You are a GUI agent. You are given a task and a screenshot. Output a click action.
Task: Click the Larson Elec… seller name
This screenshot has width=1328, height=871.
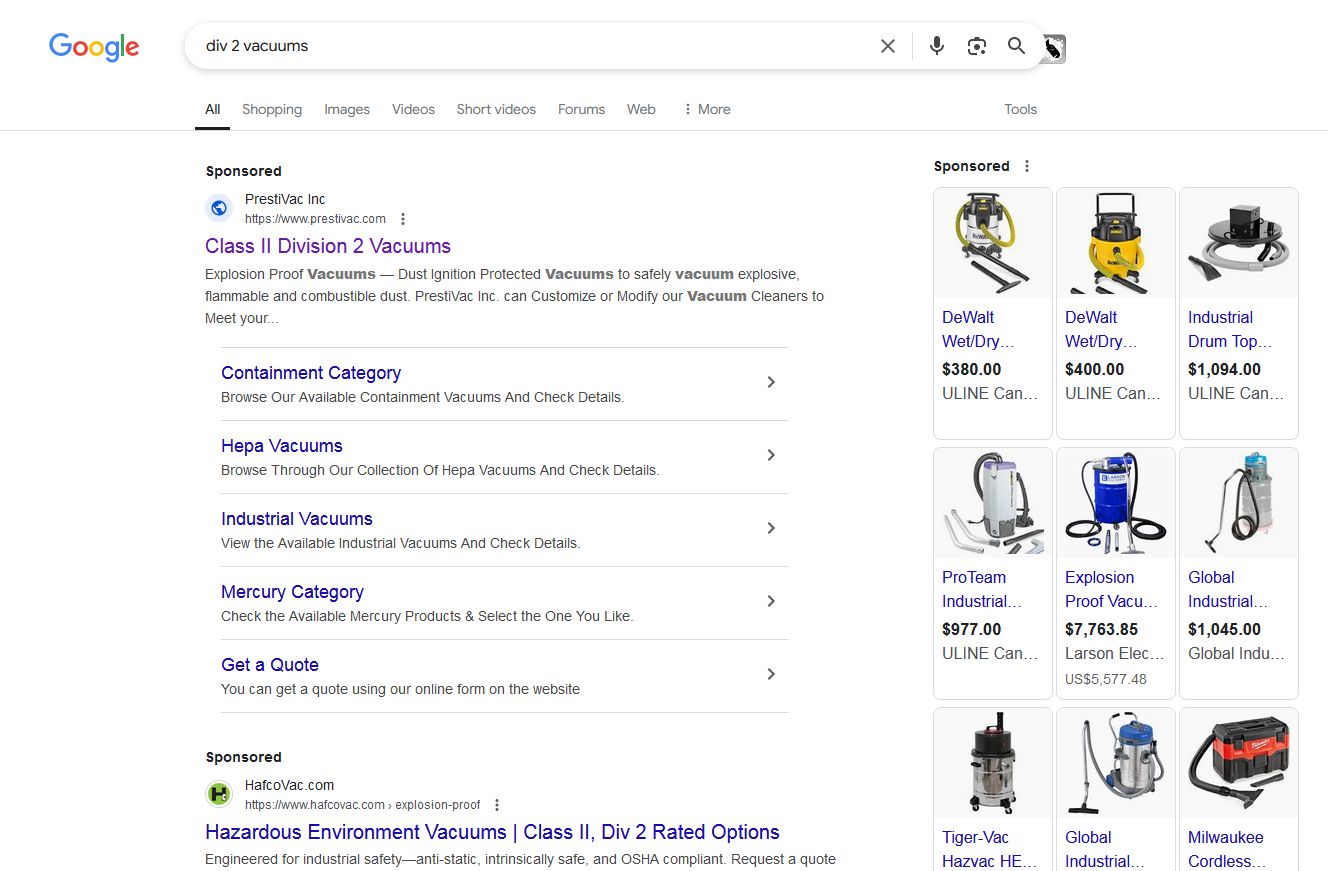(x=1115, y=653)
